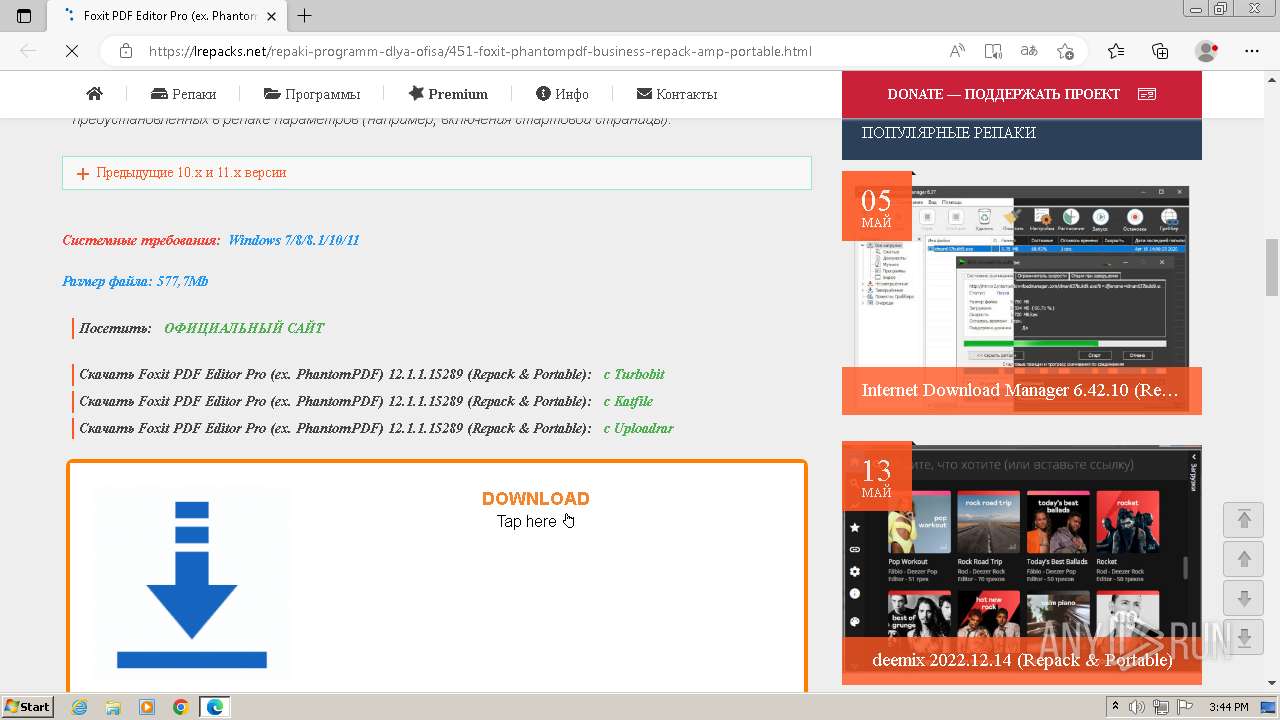1280x720 pixels.
Task: Open the Start menu
Action: (27, 707)
